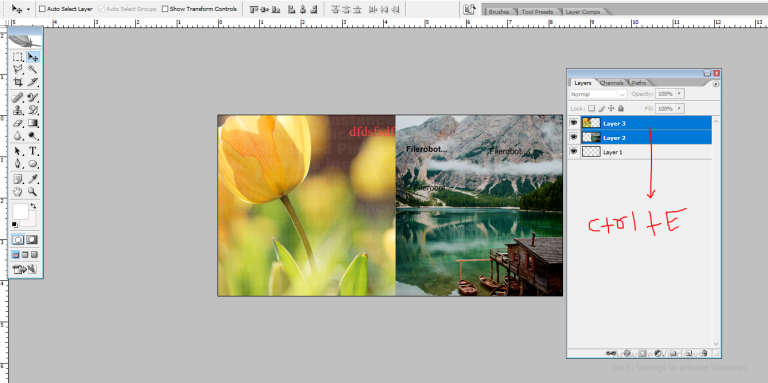This screenshot has height=383, width=768.
Task: Toggle lock transparent pixels
Action: (591, 108)
